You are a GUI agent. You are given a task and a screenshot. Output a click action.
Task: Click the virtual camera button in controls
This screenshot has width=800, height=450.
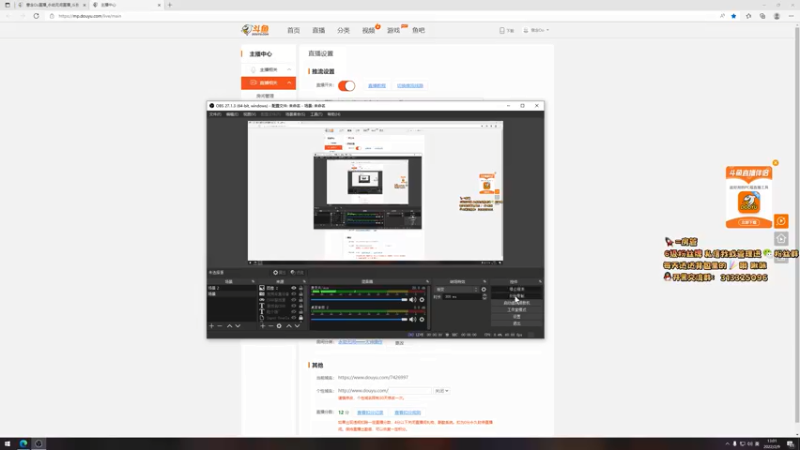click(x=516, y=303)
